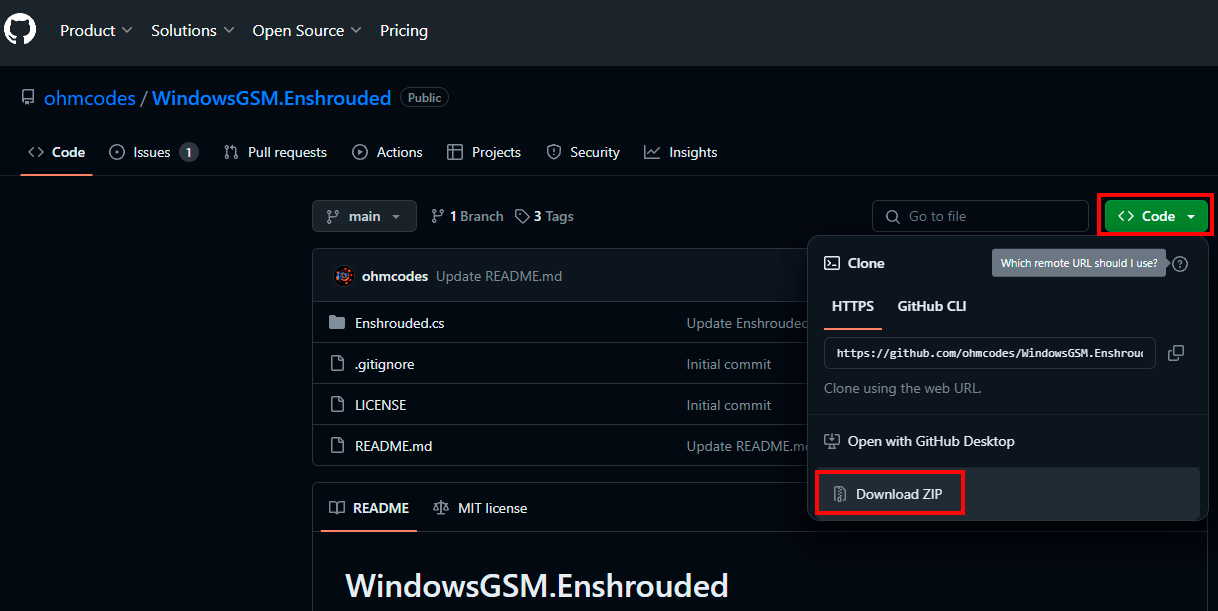Select the Code tab
The height and width of the screenshot is (611, 1218).
tap(57, 152)
